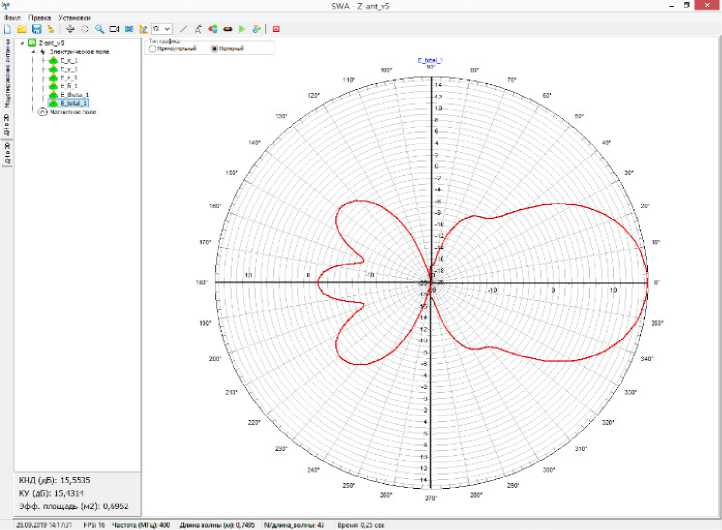Select the rectangular plot type radio button
The width and height of the screenshot is (722, 530).
(x=152, y=48)
